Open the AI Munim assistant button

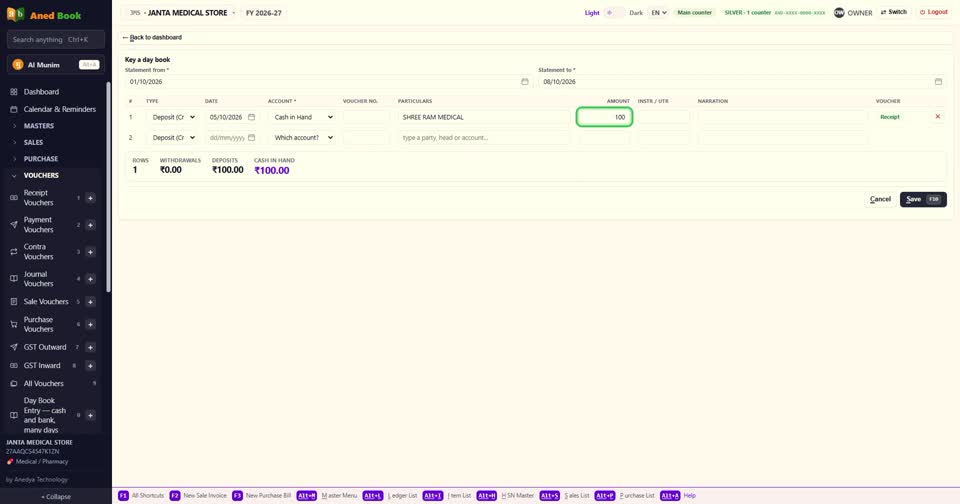[56, 64]
